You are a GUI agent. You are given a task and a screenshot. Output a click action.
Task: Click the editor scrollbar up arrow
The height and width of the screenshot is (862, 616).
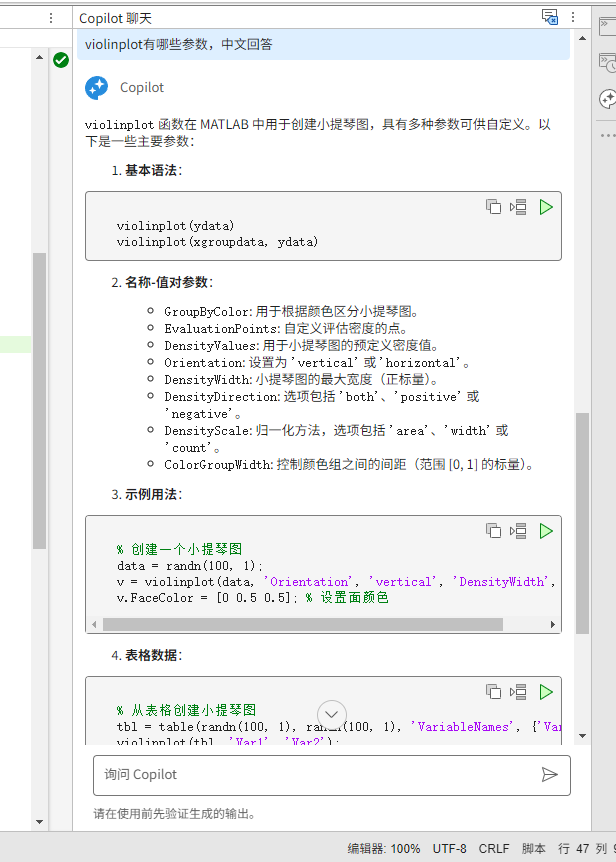pyautogui.click(x=39, y=57)
